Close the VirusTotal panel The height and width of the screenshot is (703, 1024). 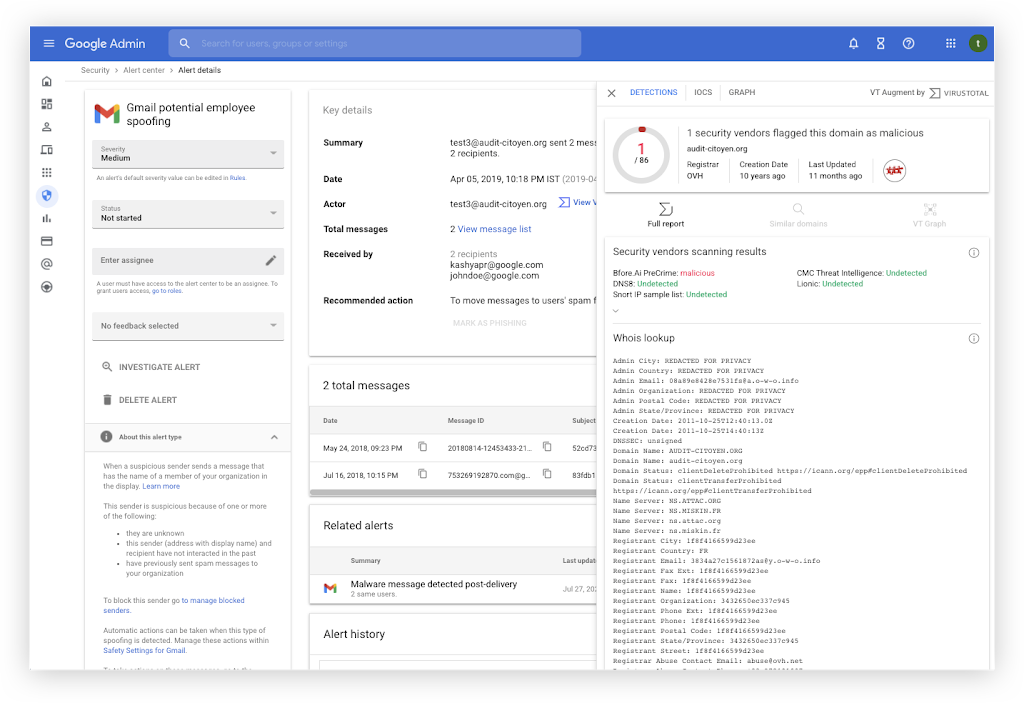[x=611, y=93]
